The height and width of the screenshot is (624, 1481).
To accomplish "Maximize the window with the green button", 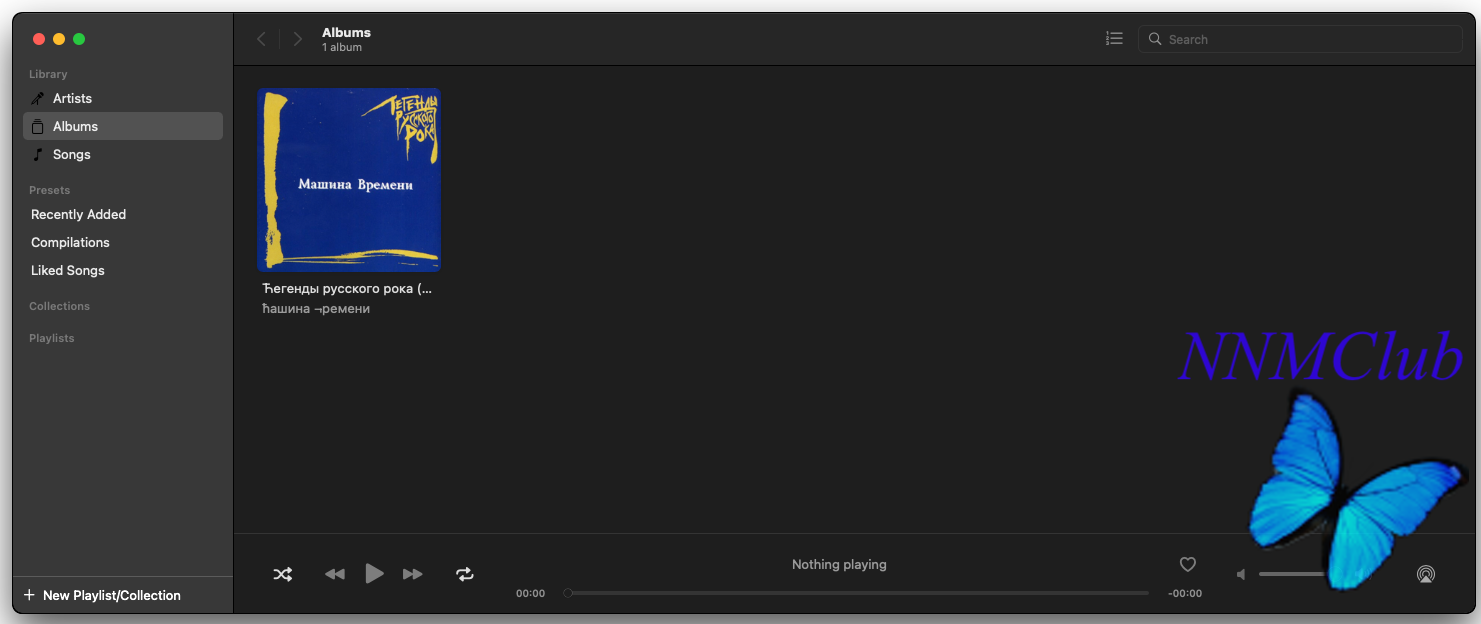I will tap(79, 39).
